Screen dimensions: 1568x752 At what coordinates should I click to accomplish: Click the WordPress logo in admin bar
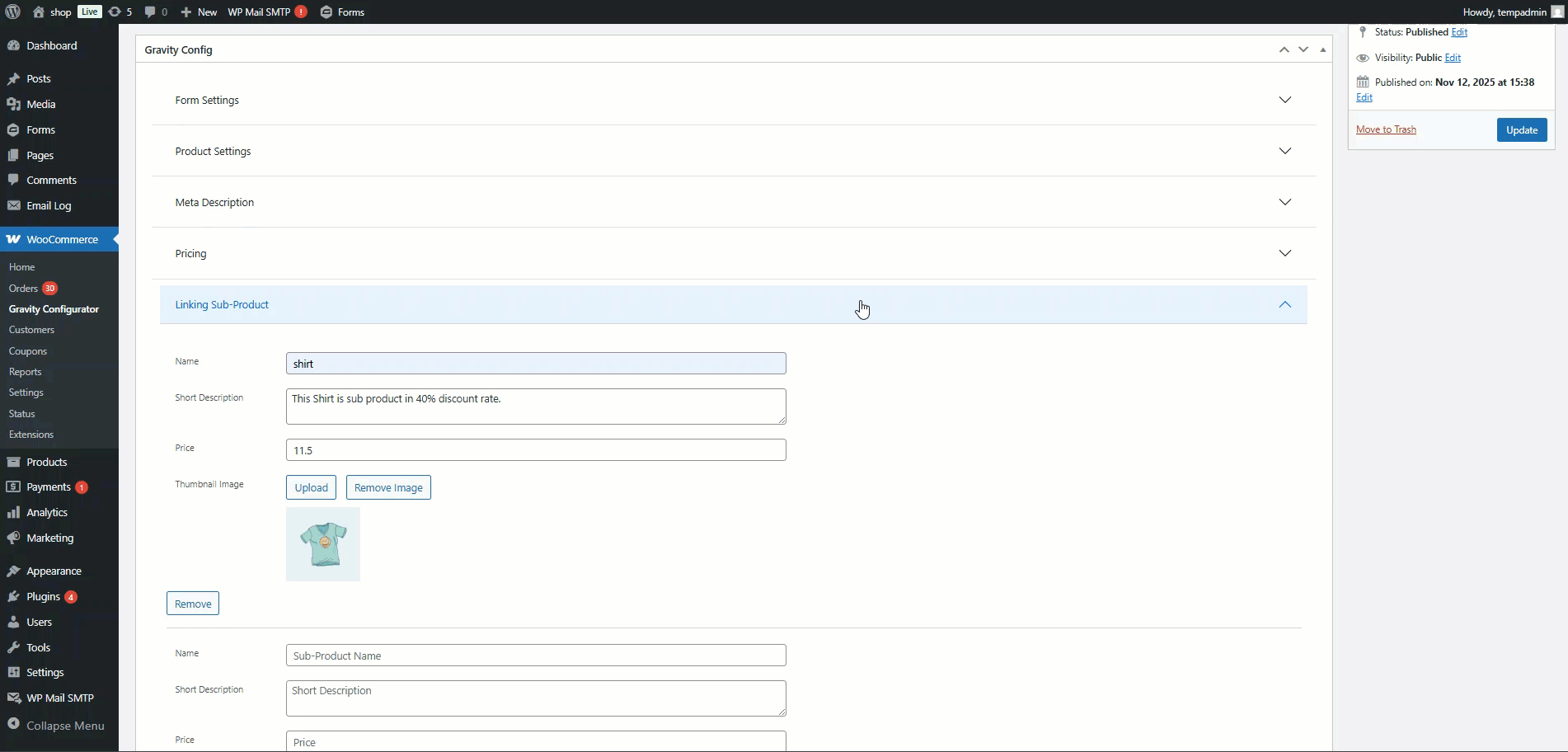click(13, 12)
